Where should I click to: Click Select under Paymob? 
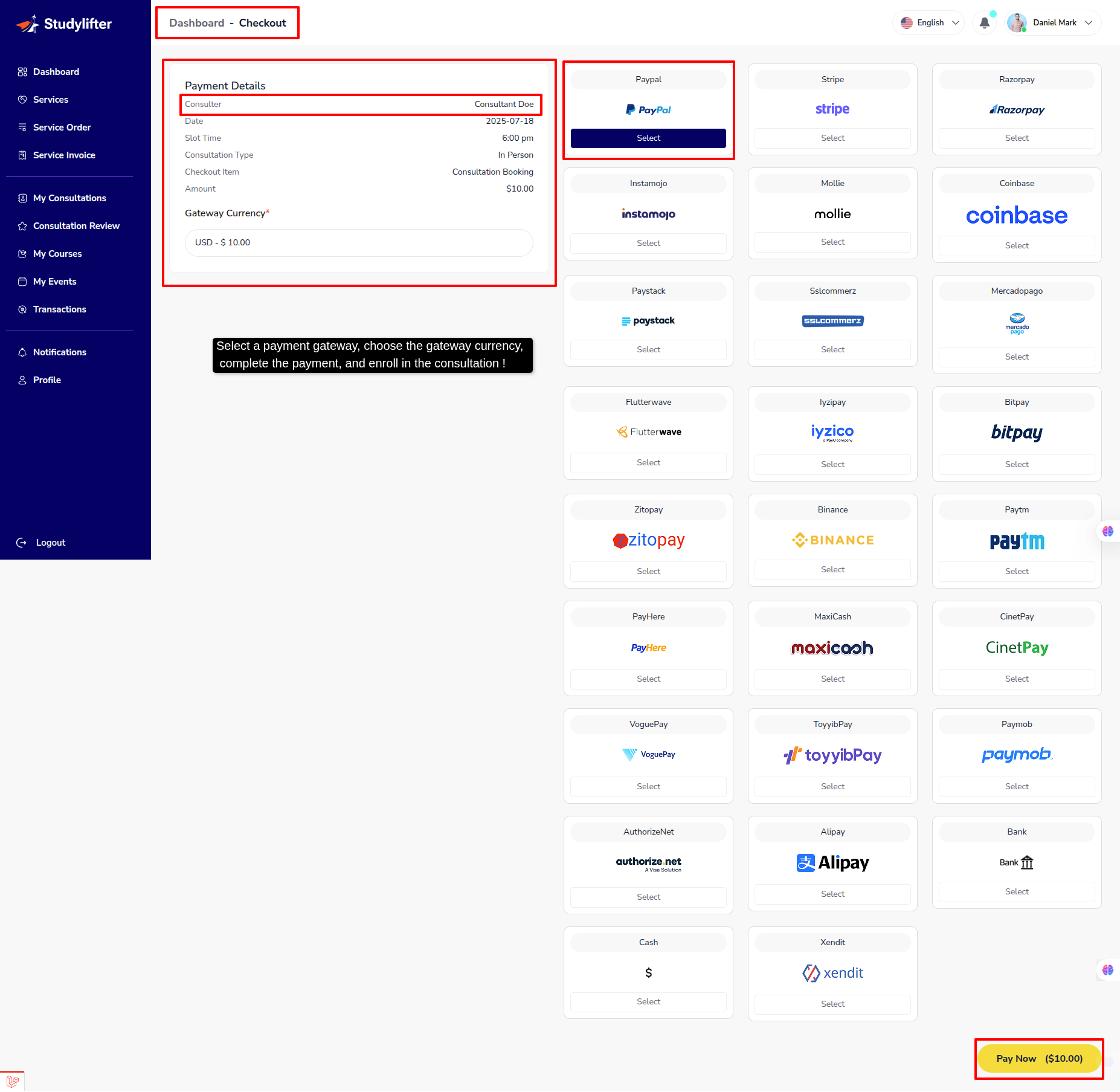(x=1017, y=787)
